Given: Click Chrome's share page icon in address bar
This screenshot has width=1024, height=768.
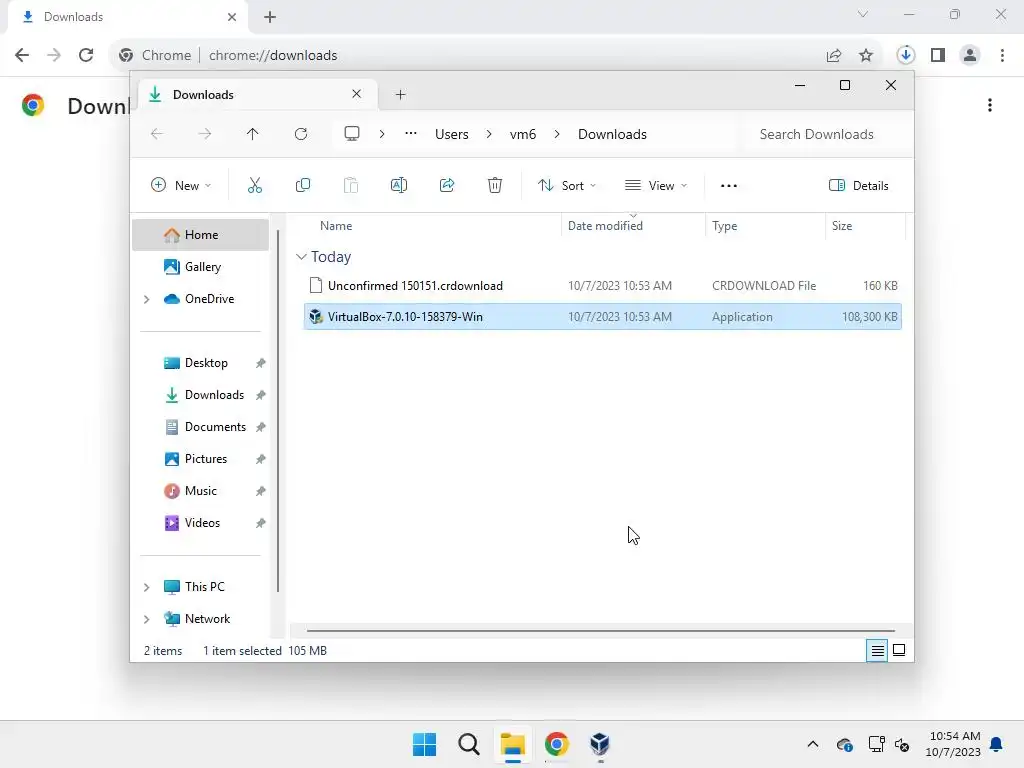Looking at the screenshot, I should pyautogui.click(x=834, y=56).
